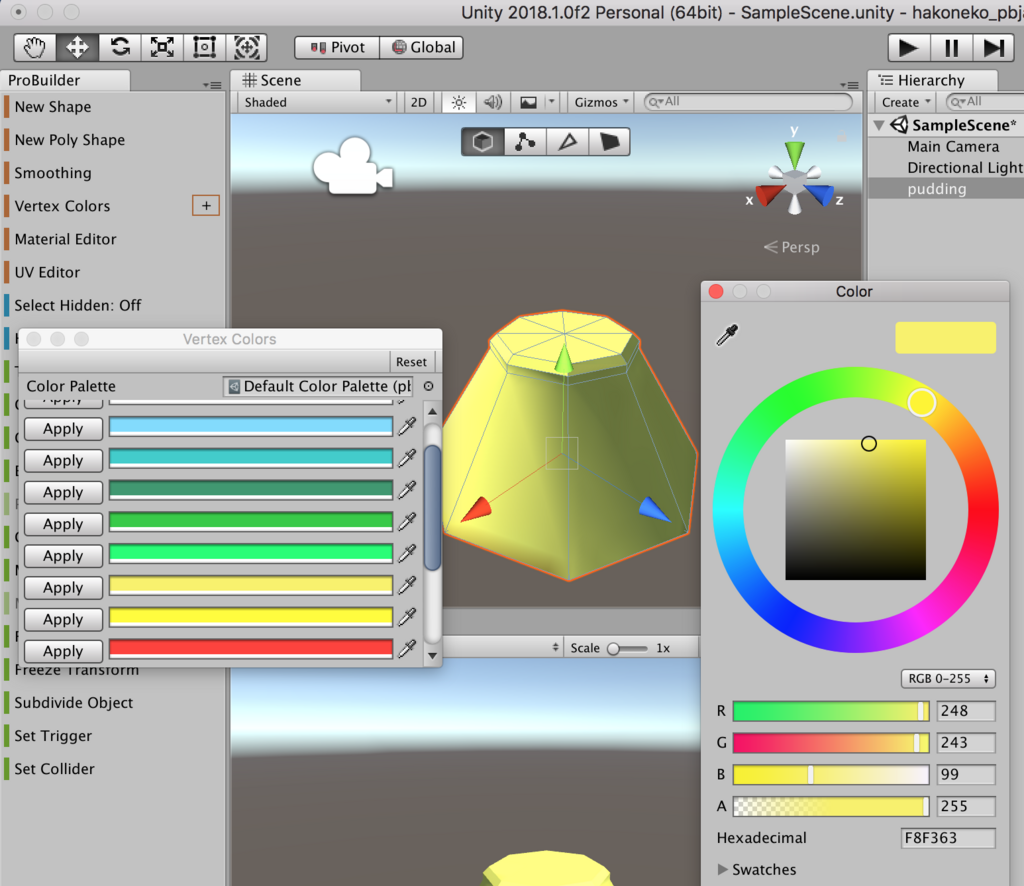
Task: Expand the Swatches section
Action: click(722, 869)
